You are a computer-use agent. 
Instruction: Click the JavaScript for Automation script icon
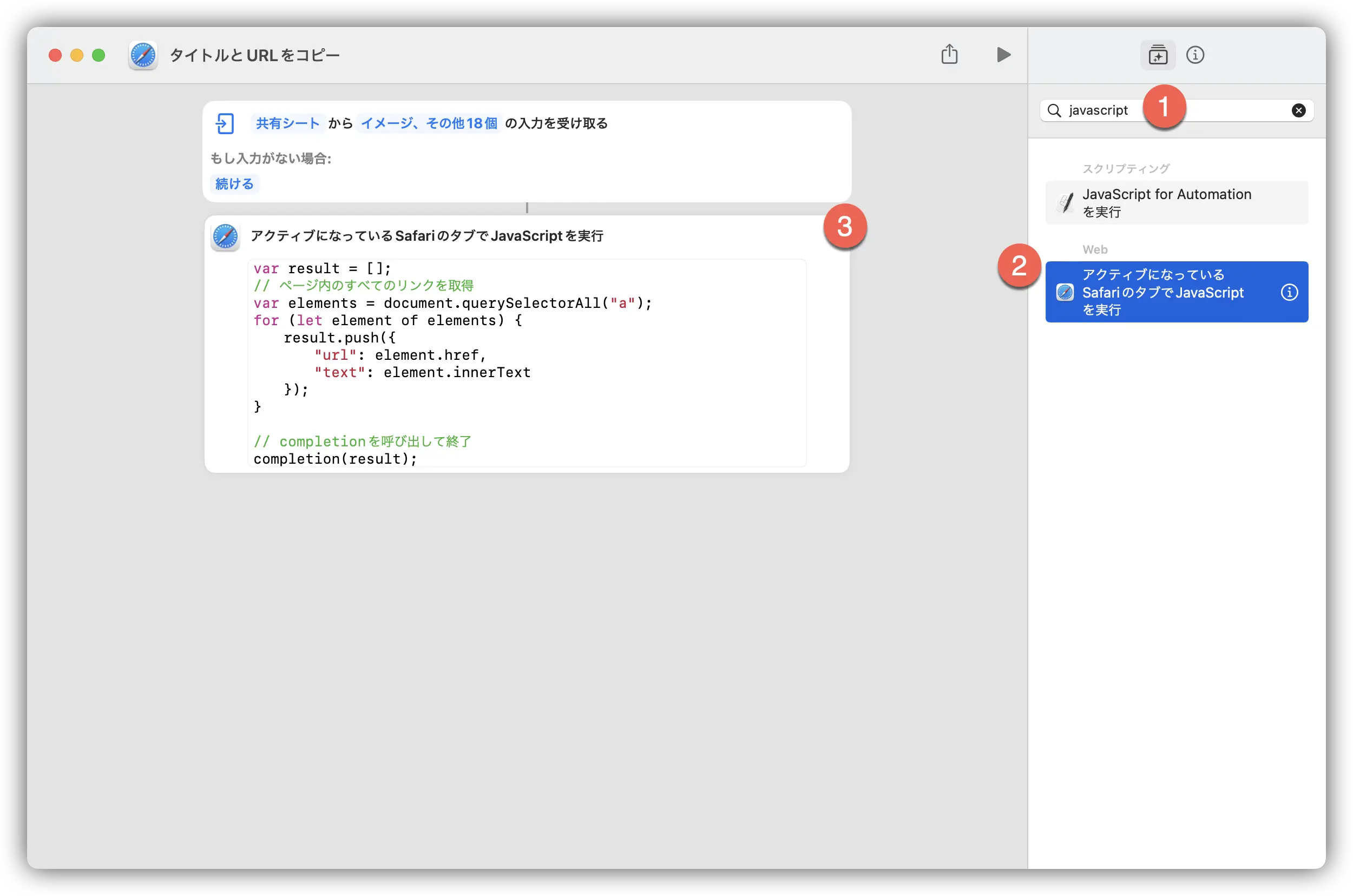[1066, 202]
